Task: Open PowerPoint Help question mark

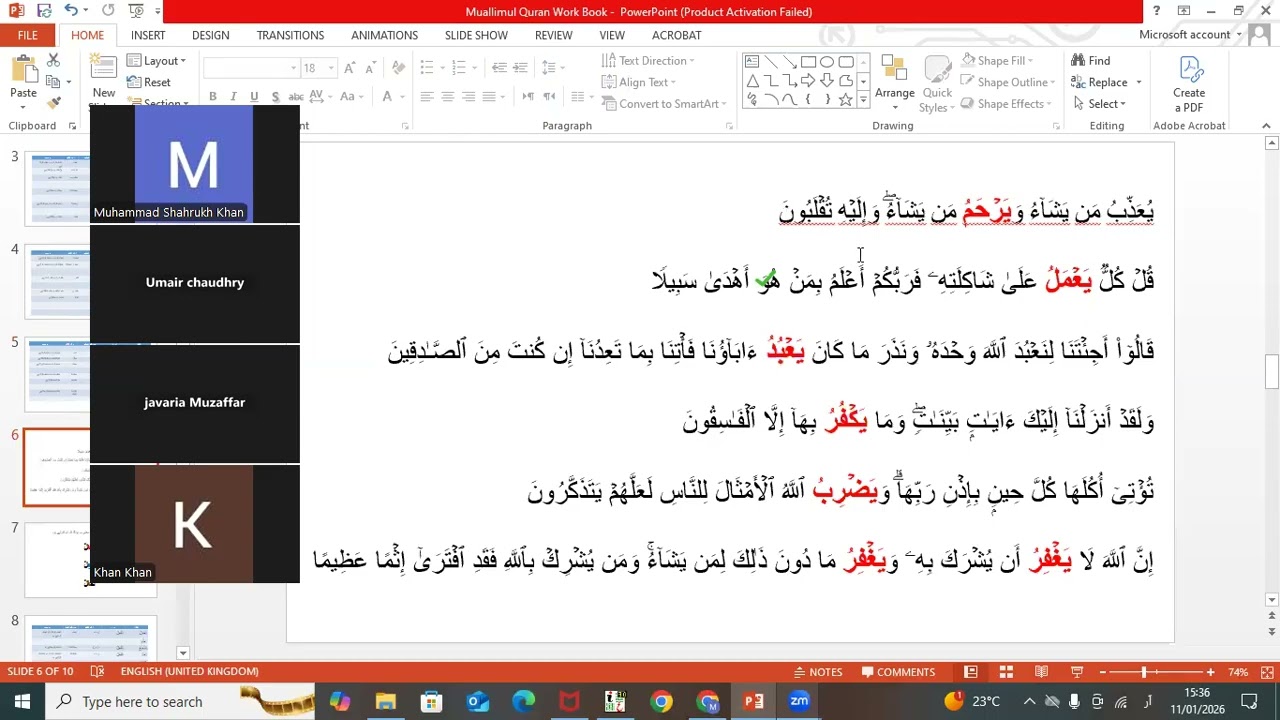Action: click(x=1156, y=11)
